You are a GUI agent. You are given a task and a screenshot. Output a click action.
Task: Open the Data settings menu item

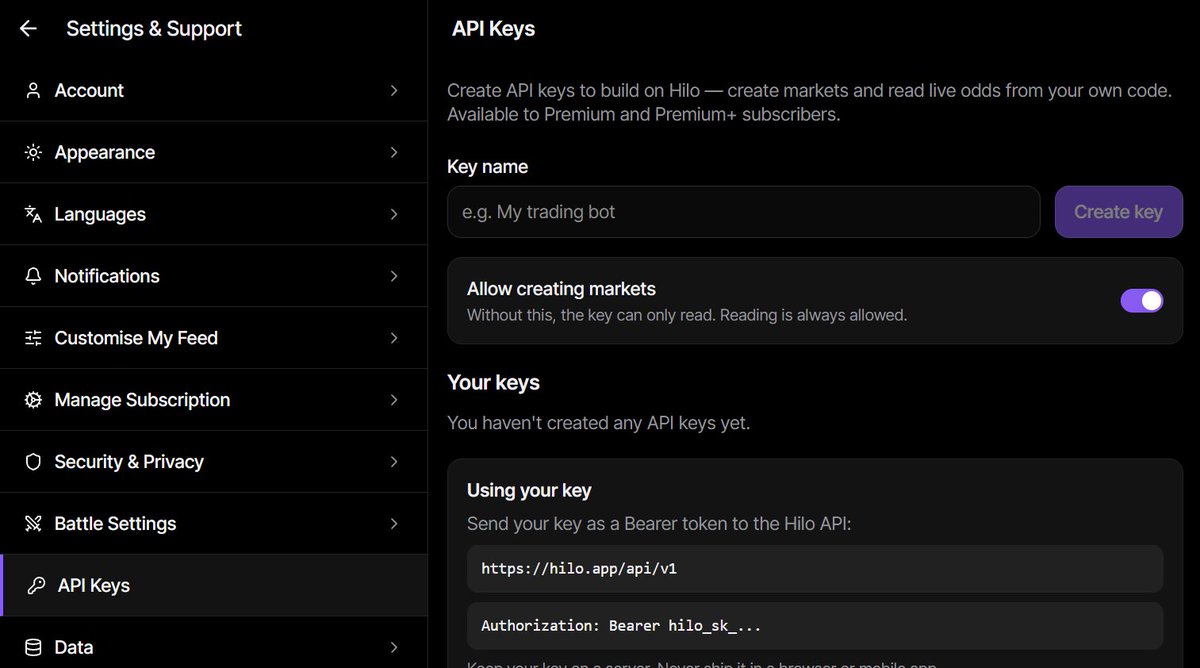click(x=213, y=643)
